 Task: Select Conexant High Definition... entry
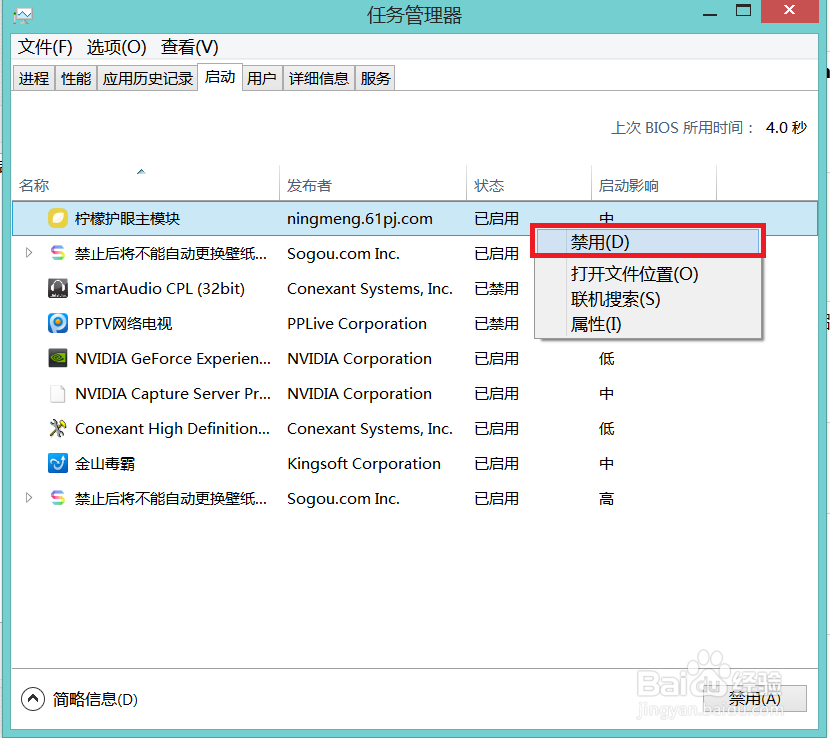[x=172, y=428]
